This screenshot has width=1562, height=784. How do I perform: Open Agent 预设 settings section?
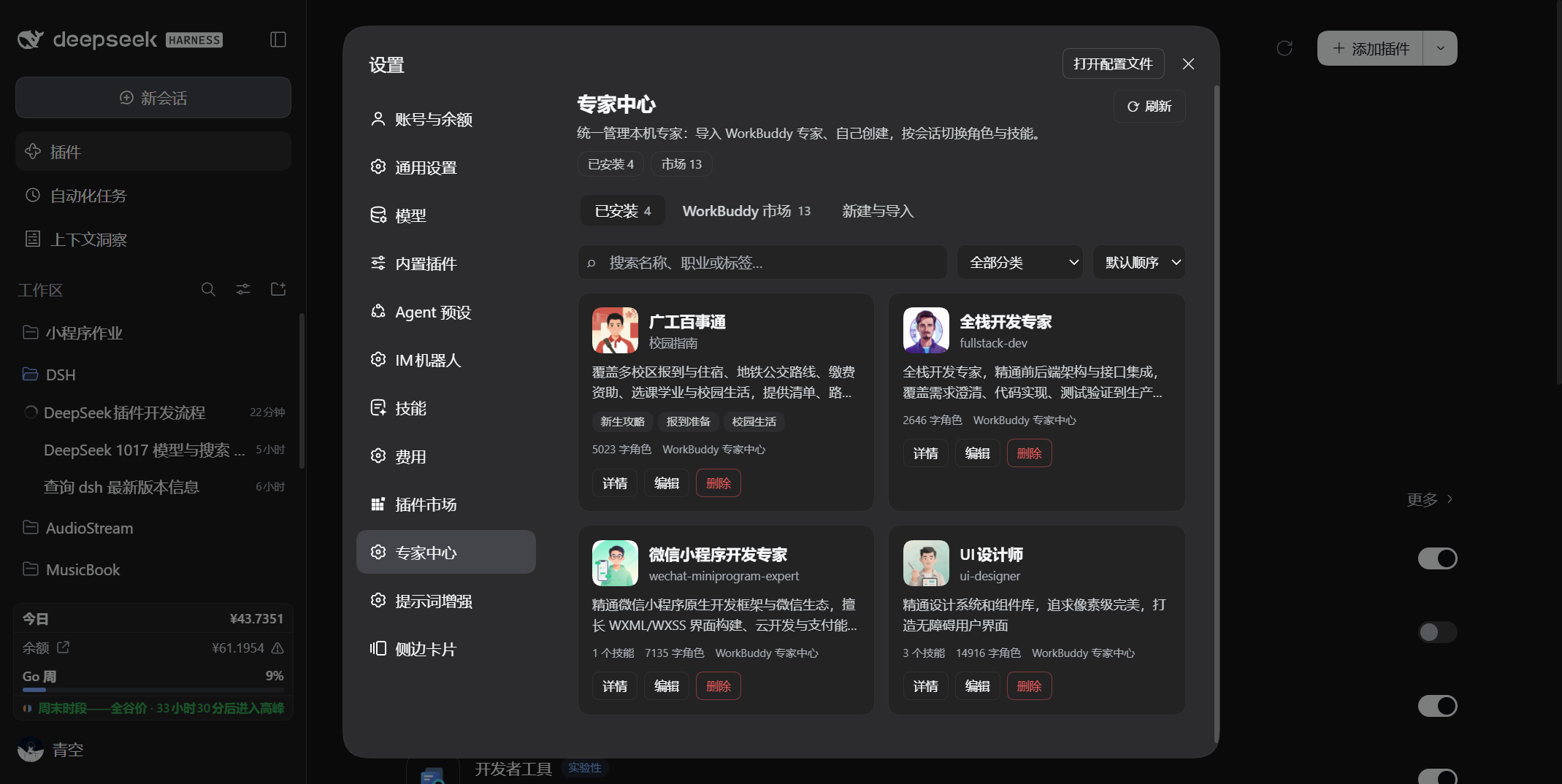[x=445, y=312]
